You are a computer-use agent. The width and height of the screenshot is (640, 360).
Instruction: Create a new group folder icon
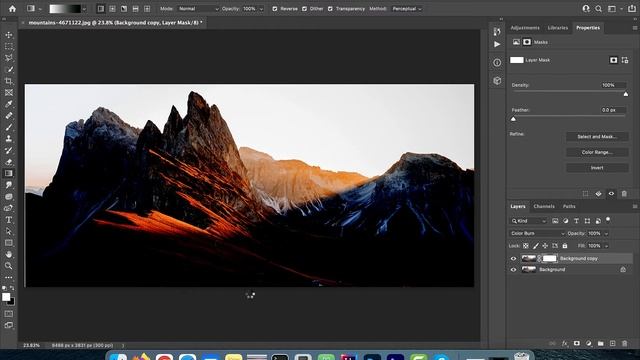[600, 344]
